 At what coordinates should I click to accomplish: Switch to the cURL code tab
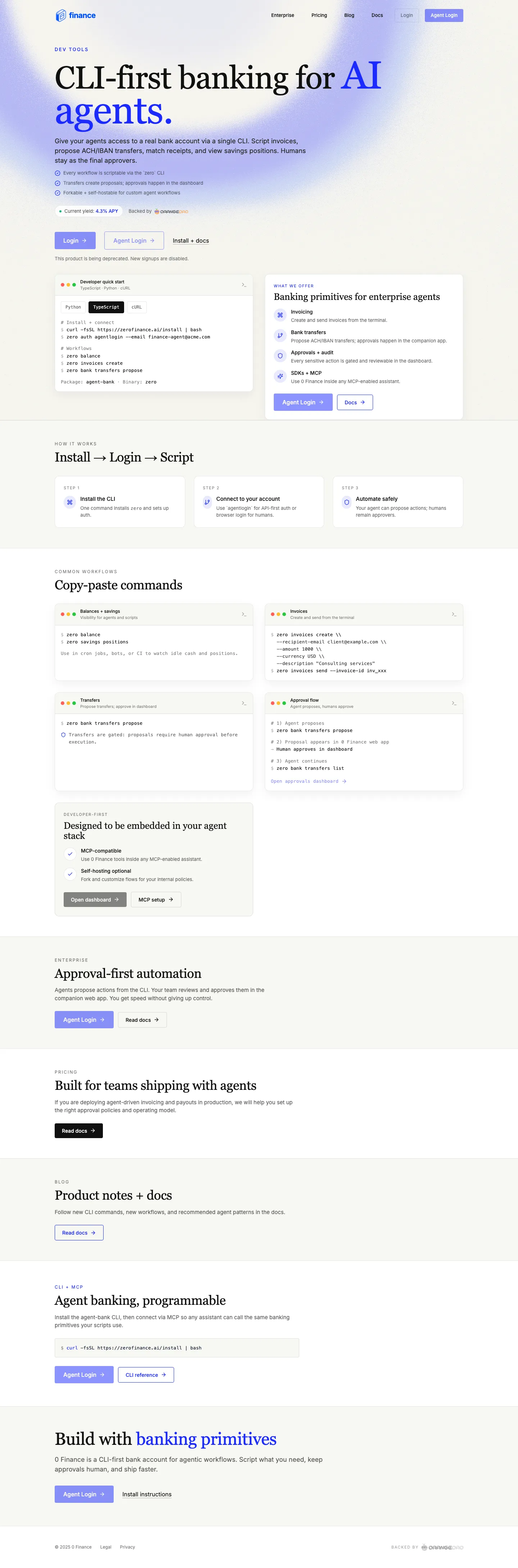[x=137, y=307]
